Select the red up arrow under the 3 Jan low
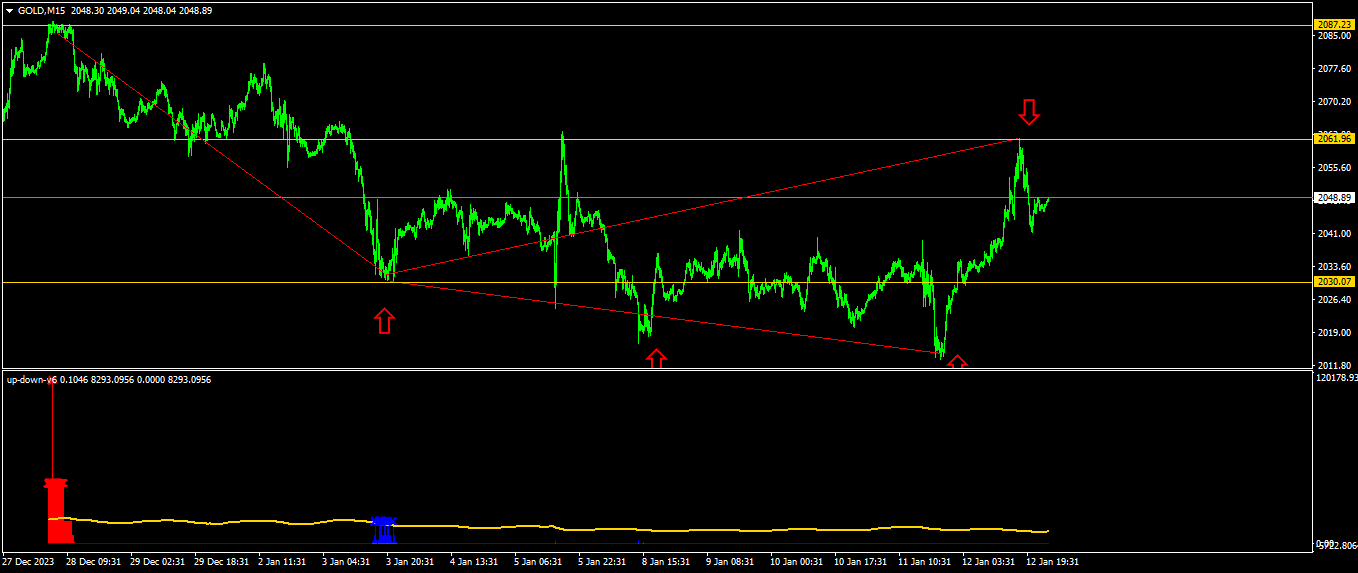This screenshot has width=1358, height=573. tap(384, 320)
